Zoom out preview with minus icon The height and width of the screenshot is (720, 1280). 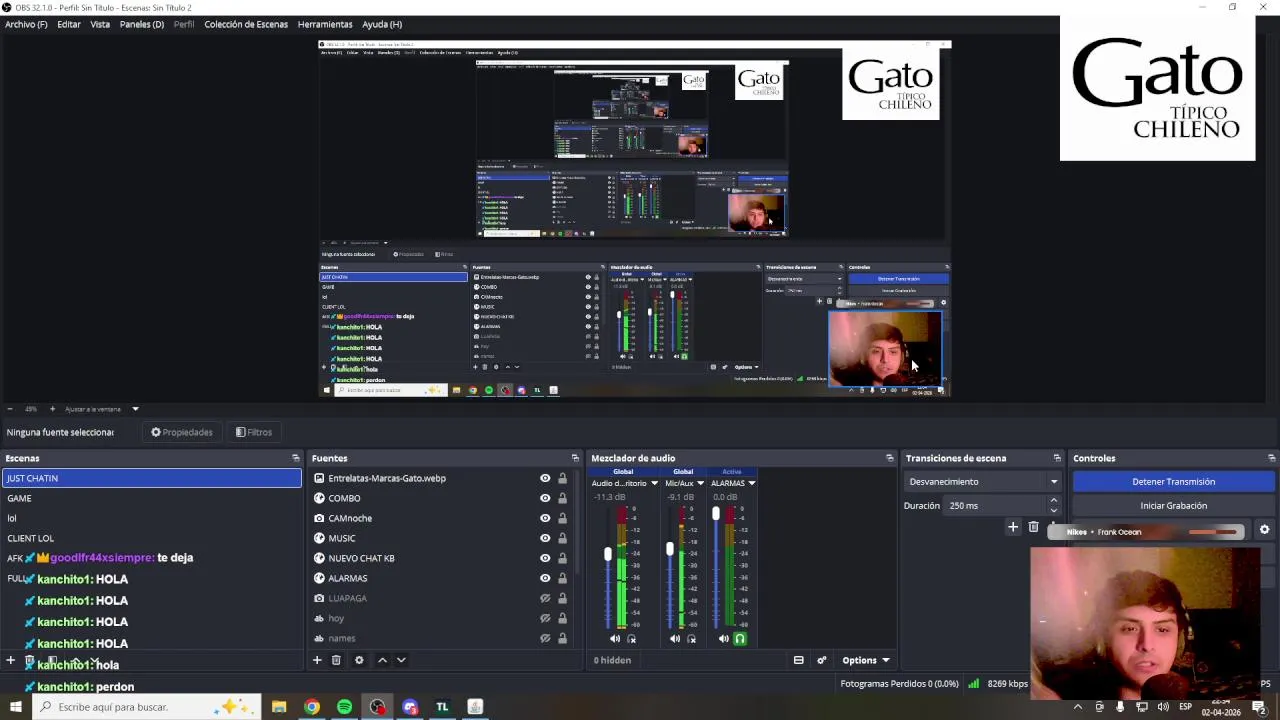(x=10, y=409)
